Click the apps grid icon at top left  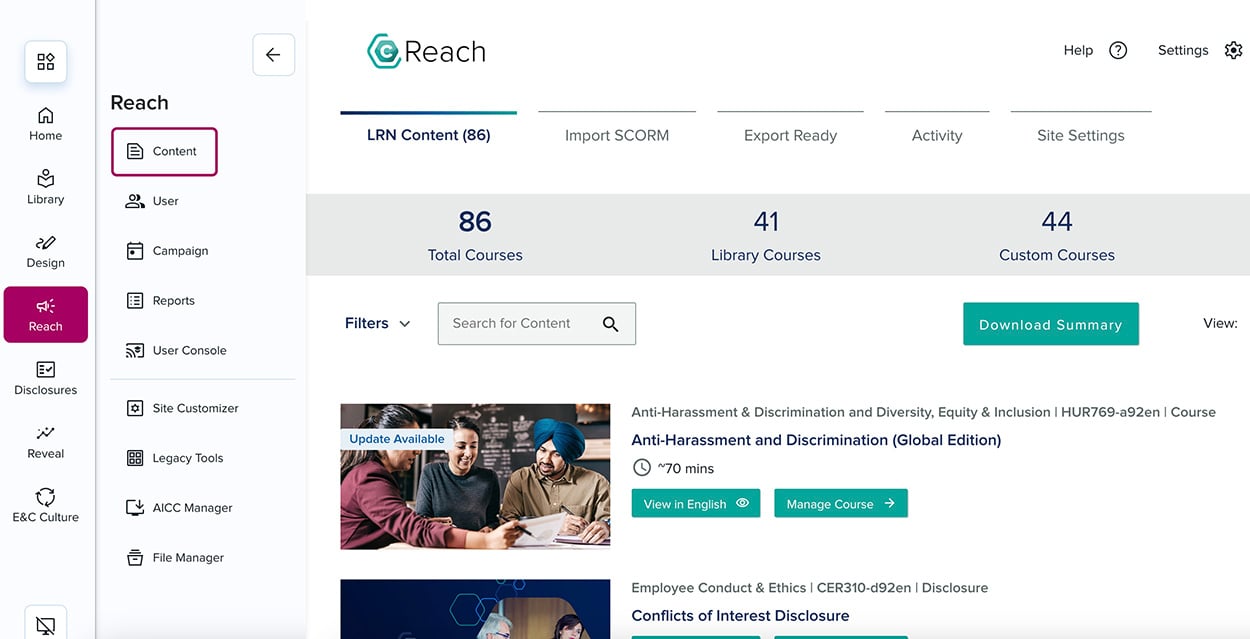(x=45, y=60)
